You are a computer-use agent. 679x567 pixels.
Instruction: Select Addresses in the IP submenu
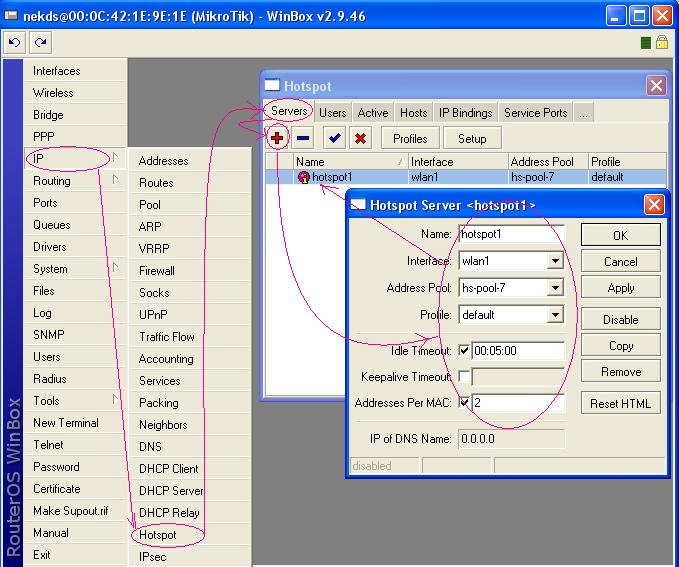190,161
